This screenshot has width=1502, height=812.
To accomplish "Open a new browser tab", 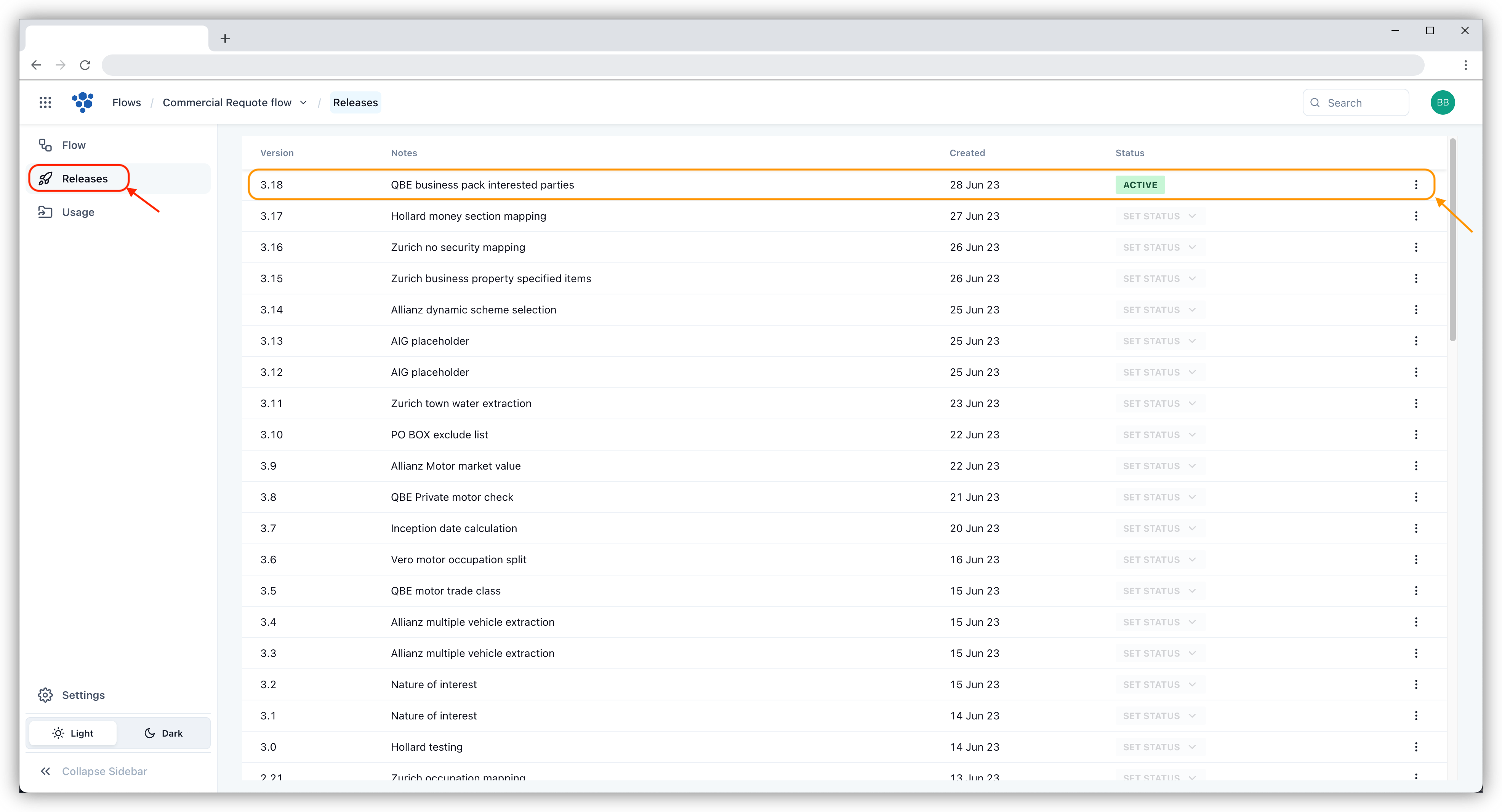I will point(225,38).
